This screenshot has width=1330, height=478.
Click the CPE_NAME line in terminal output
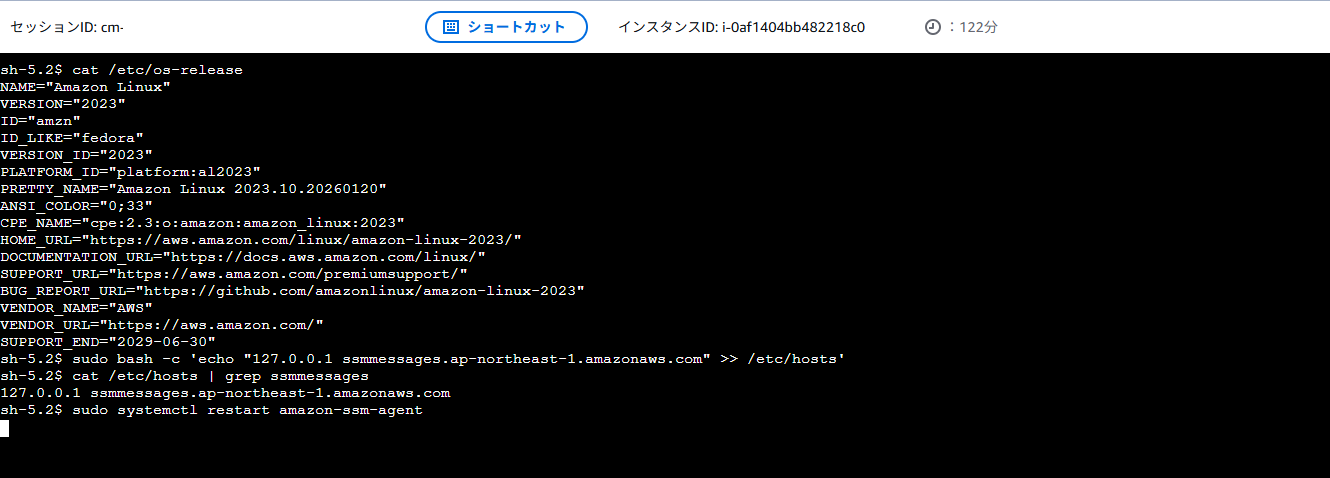coord(202,222)
